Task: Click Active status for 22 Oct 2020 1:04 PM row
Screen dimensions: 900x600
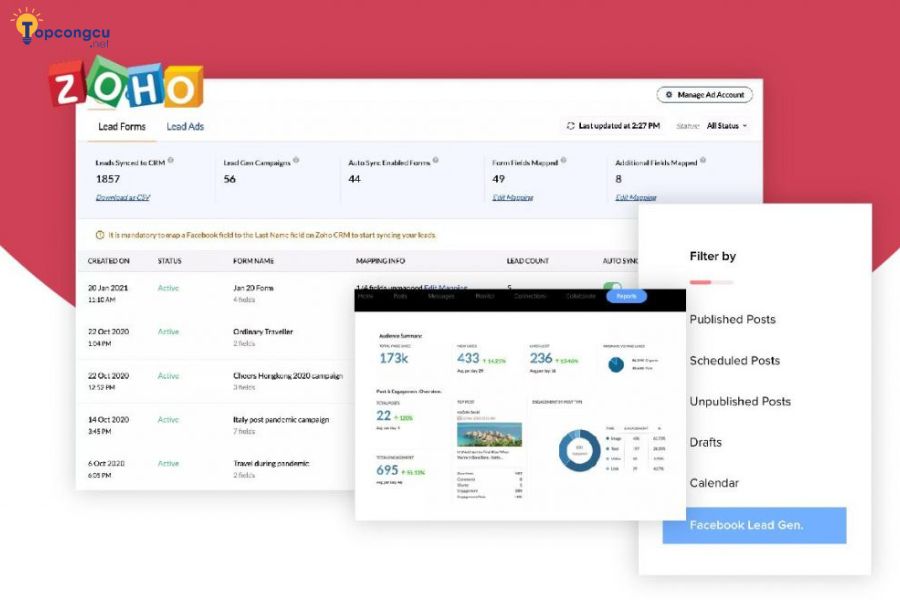Action: (168, 331)
